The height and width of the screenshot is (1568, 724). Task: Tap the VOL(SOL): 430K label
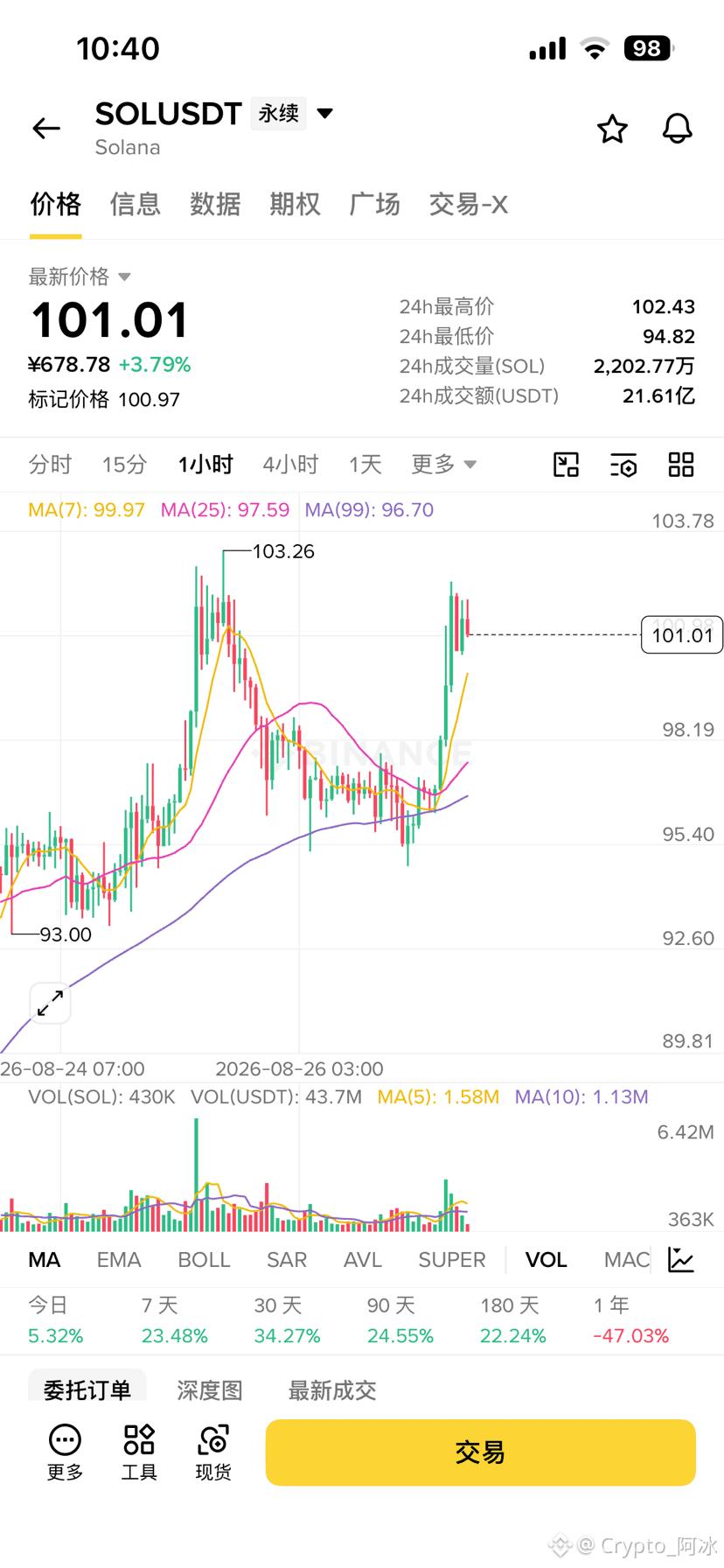[101, 1097]
